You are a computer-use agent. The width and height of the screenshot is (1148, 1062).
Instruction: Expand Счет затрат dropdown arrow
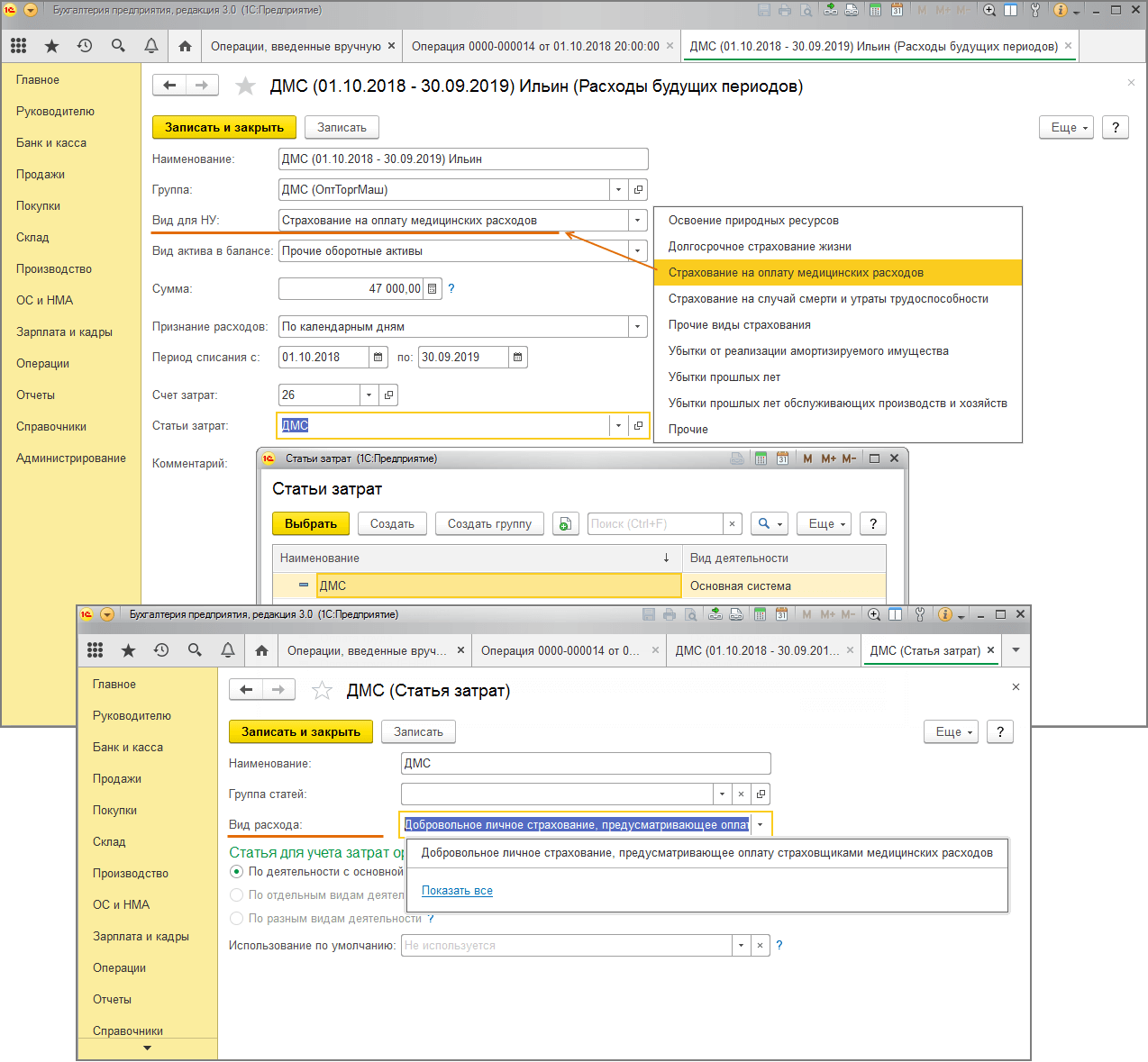[369, 395]
